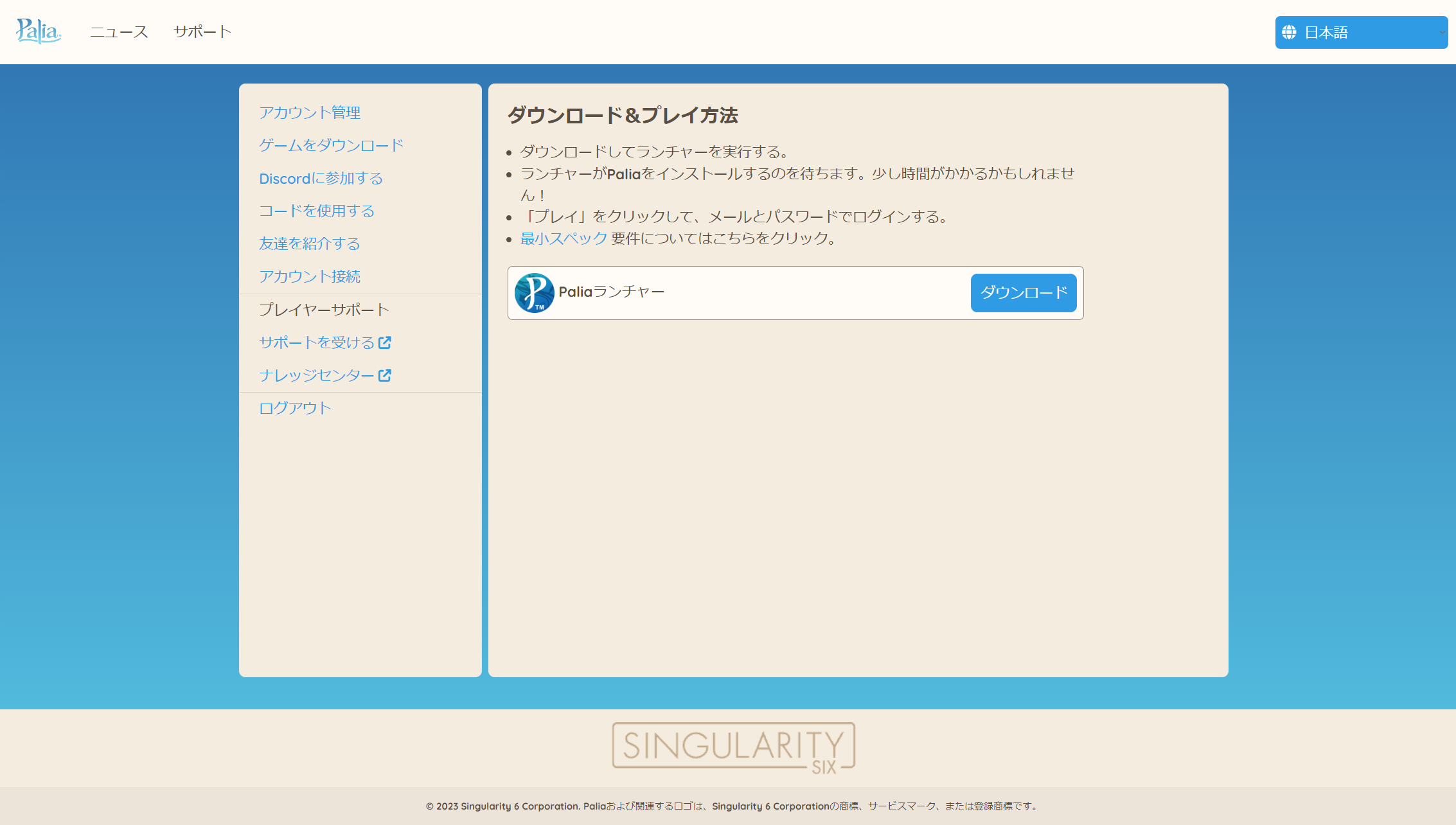
Task: Expand the 日本語 language dropdown arrow
Action: [1441, 32]
